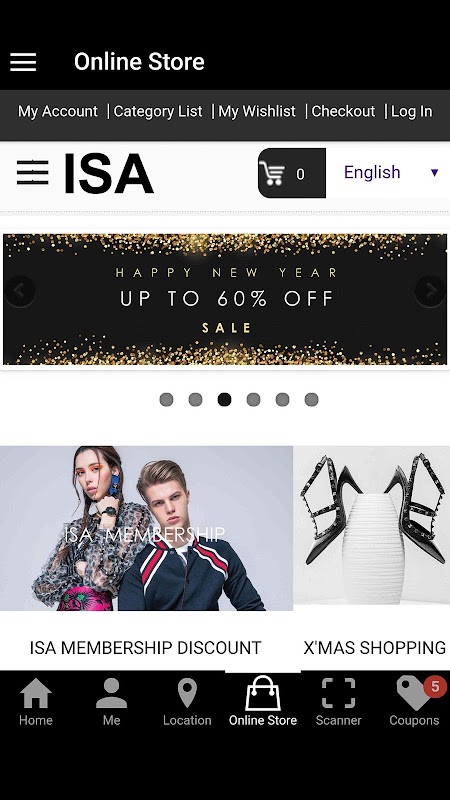Open the ISA store hamburger menu
Image resolution: width=450 pixels, height=800 pixels.
pos(33,172)
